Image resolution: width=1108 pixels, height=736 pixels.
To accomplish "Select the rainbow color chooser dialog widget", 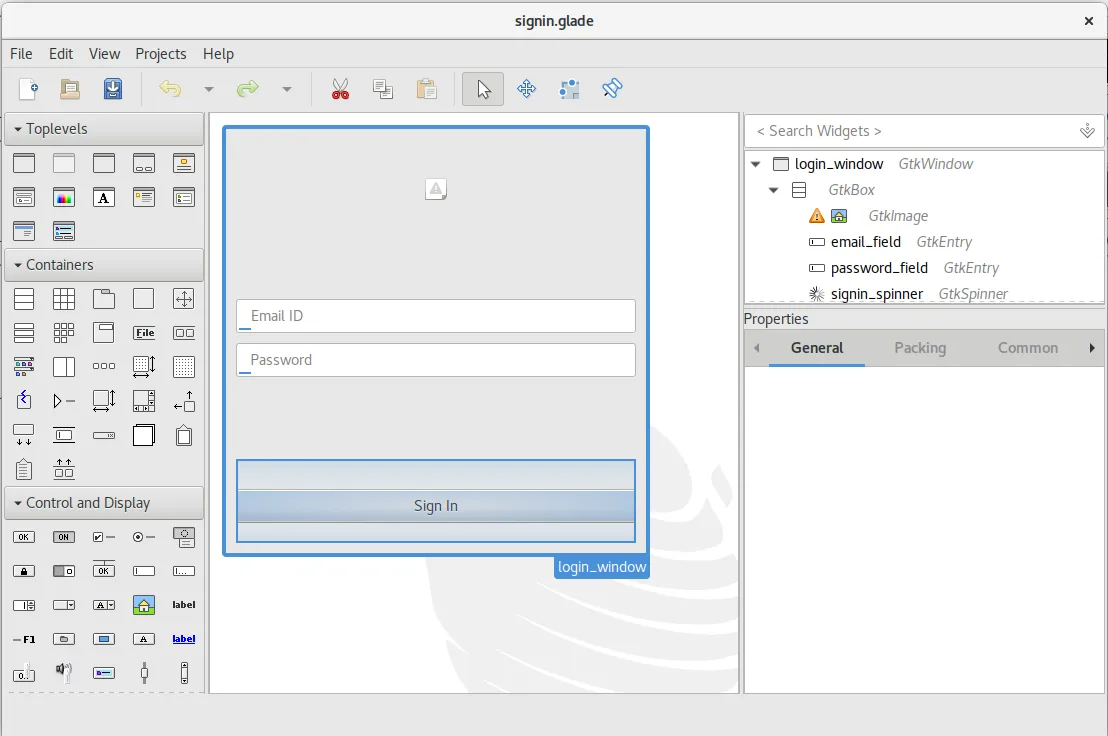I will point(64,197).
